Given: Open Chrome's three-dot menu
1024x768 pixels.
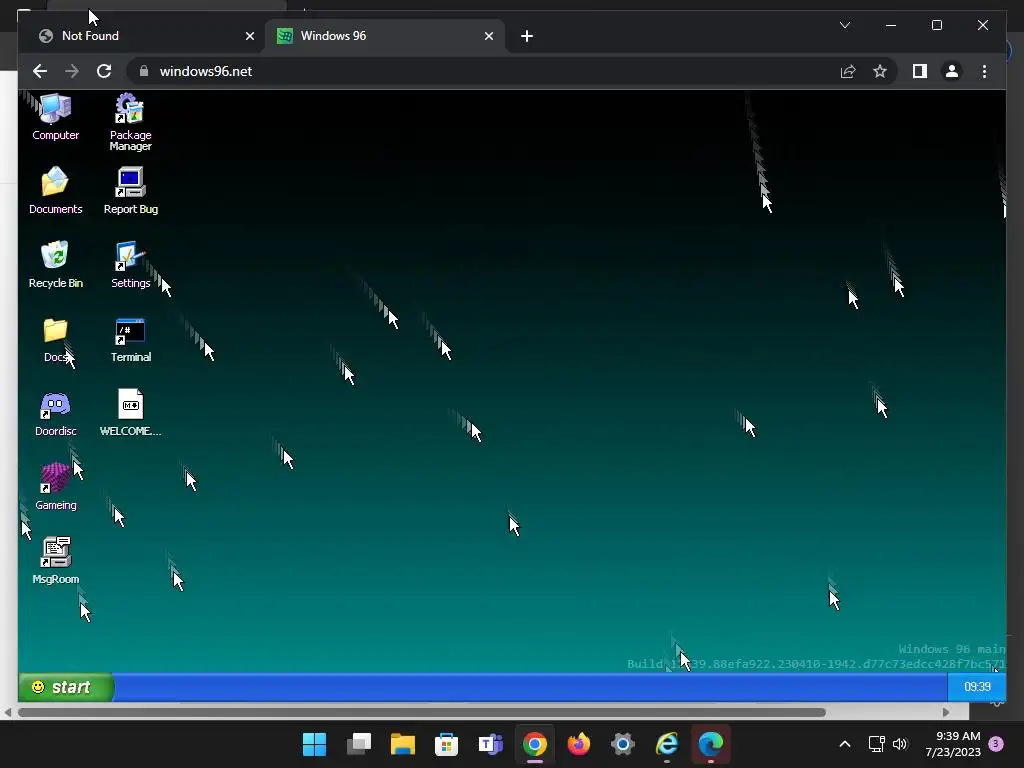Looking at the screenshot, I should [x=984, y=71].
